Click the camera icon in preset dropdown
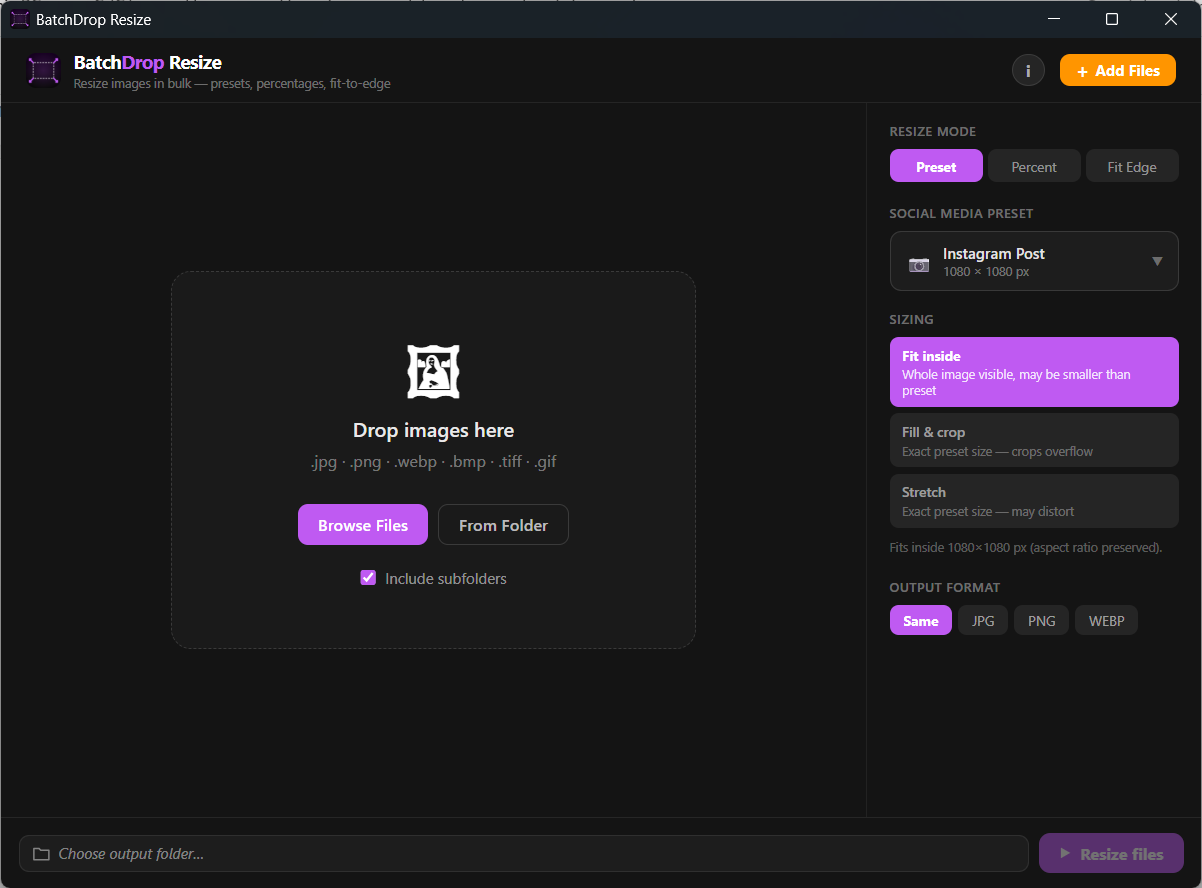 click(x=918, y=264)
